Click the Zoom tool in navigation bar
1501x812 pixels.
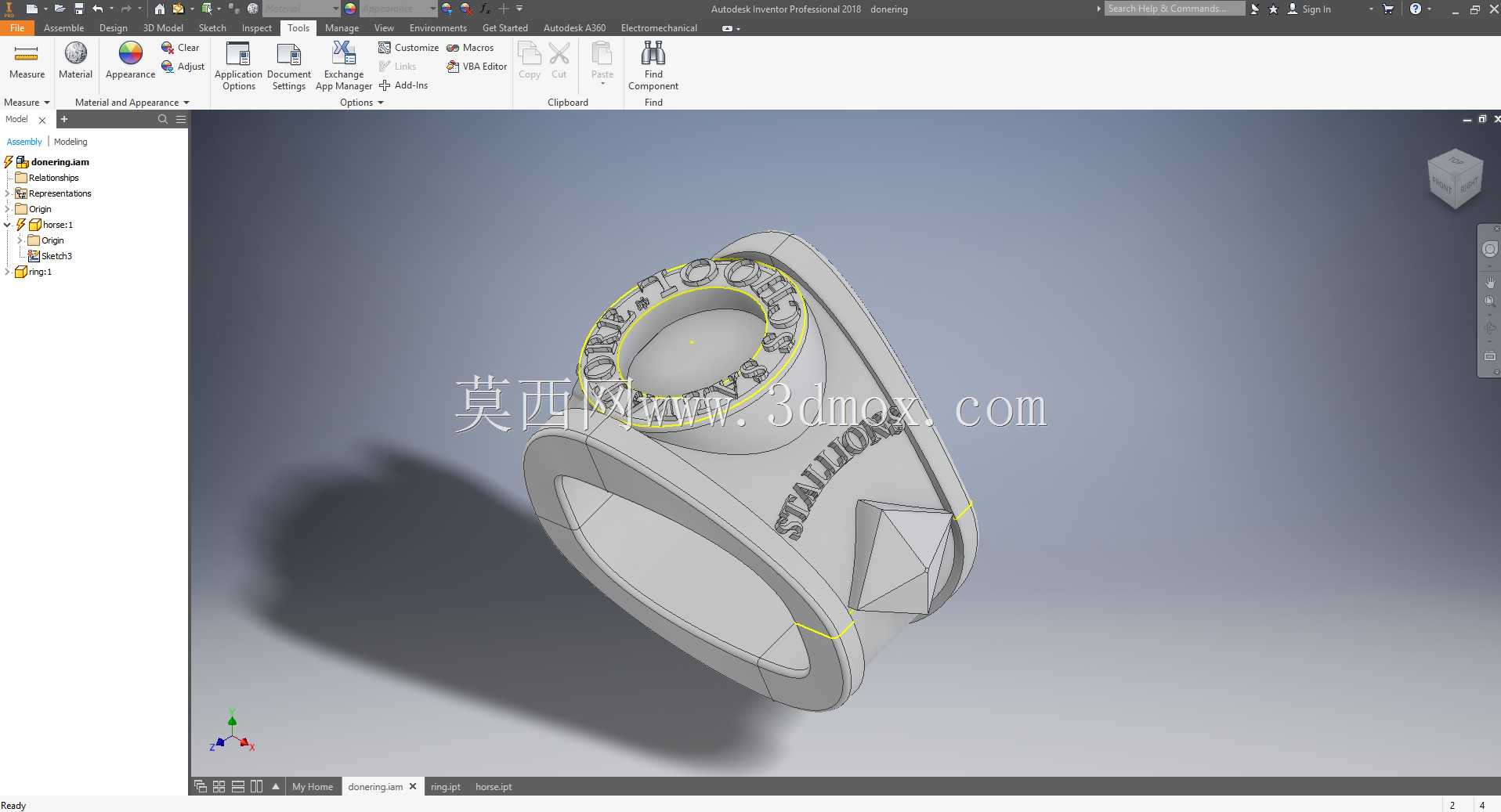[x=1490, y=301]
